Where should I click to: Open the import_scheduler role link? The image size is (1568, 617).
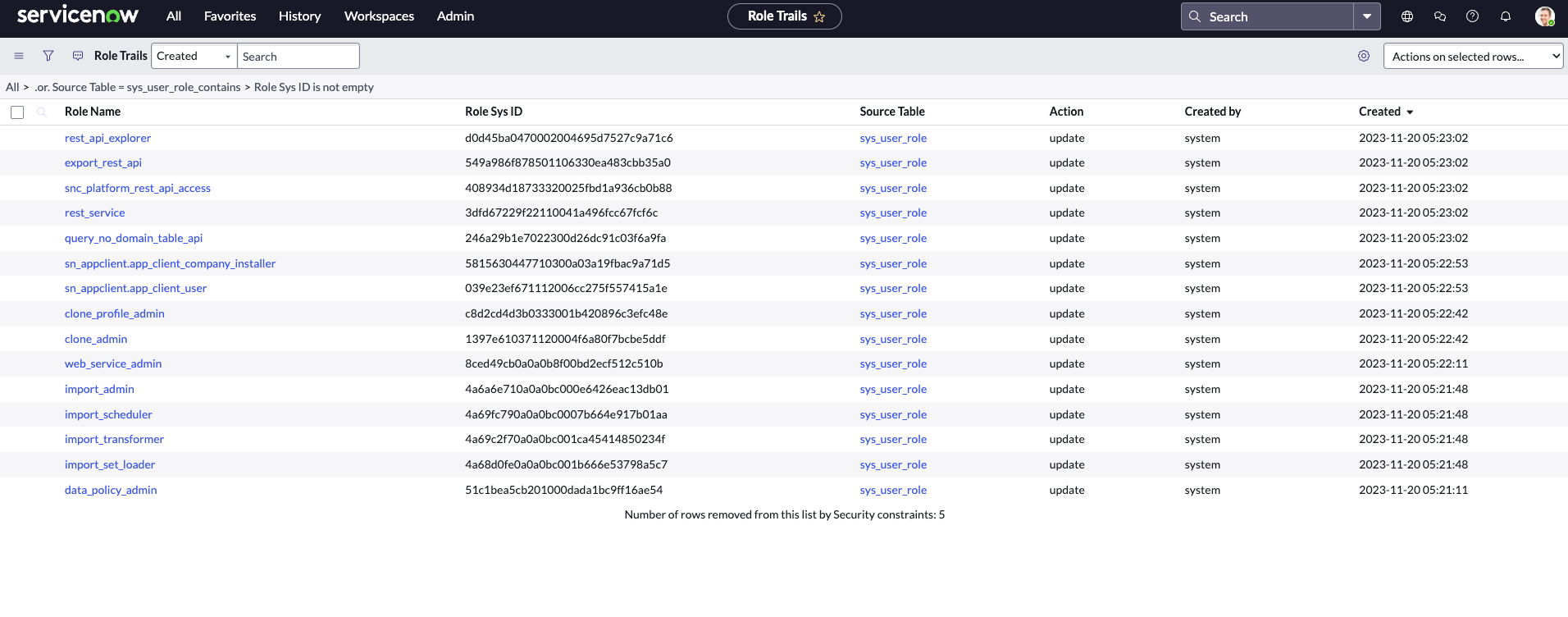(x=108, y=414)
